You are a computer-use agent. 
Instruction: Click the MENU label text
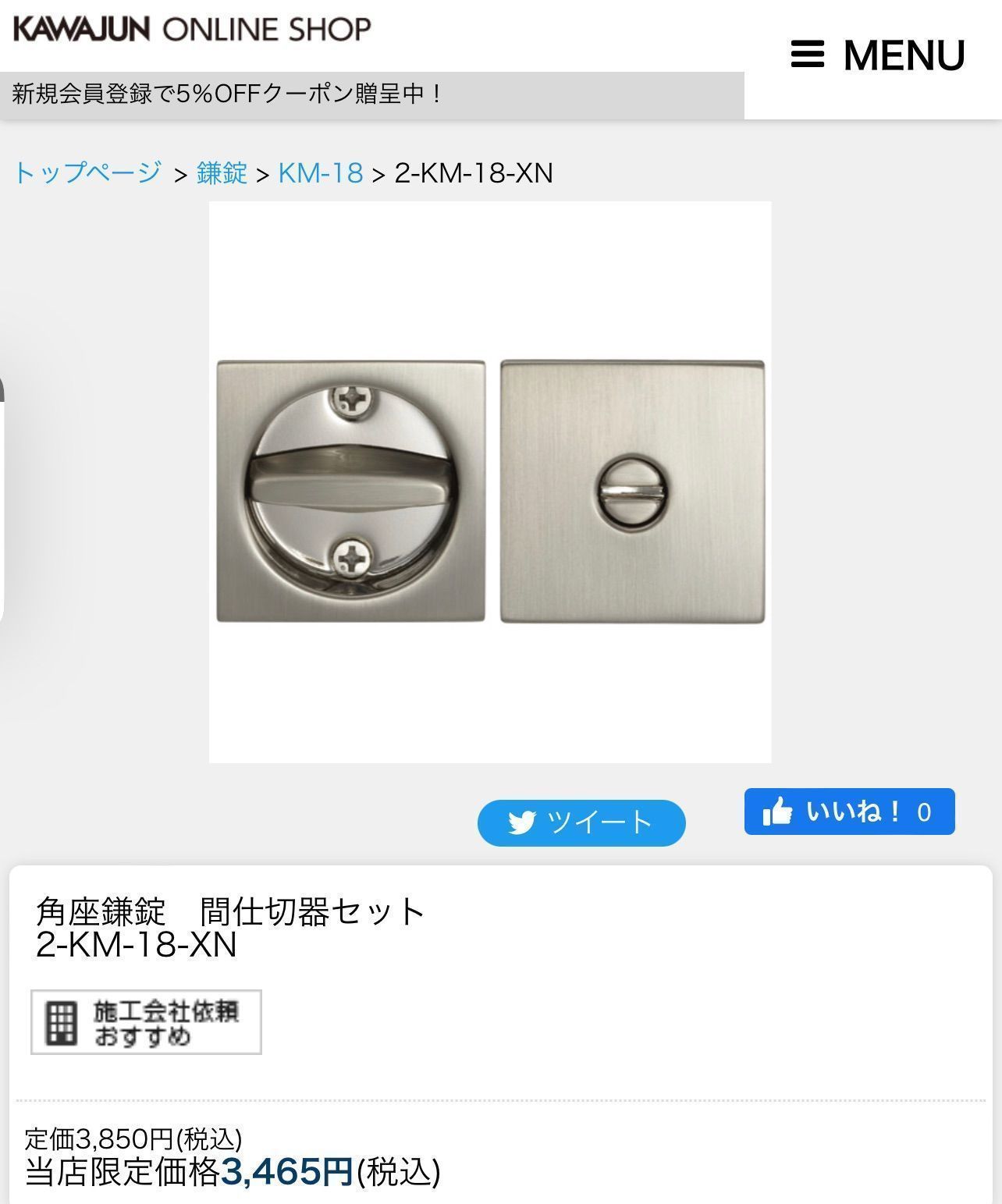[x=904, y=55]
